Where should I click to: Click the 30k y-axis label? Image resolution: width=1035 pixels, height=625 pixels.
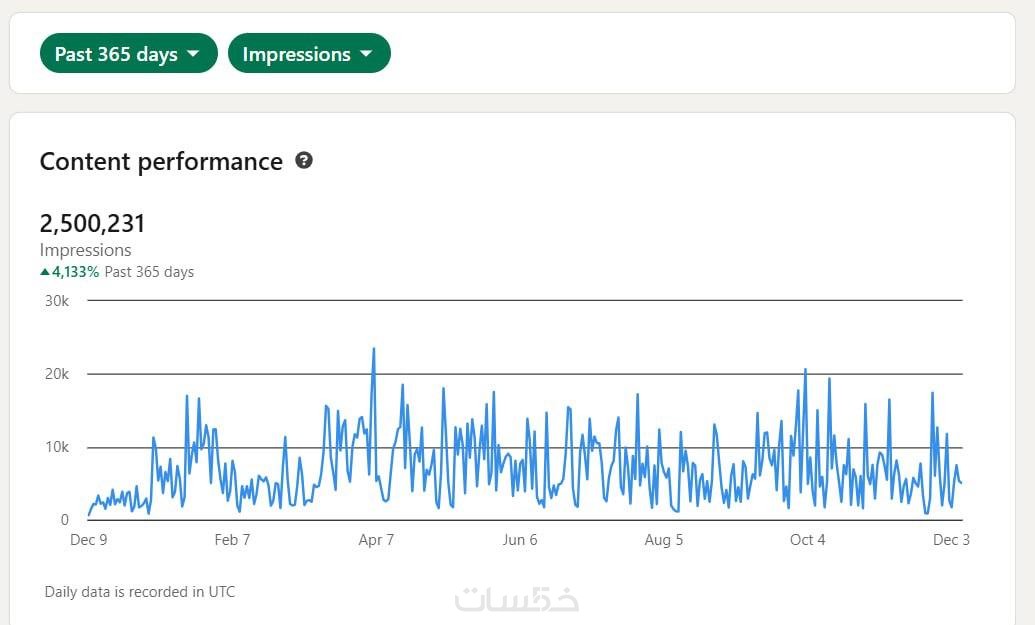(x=57, y=301)
